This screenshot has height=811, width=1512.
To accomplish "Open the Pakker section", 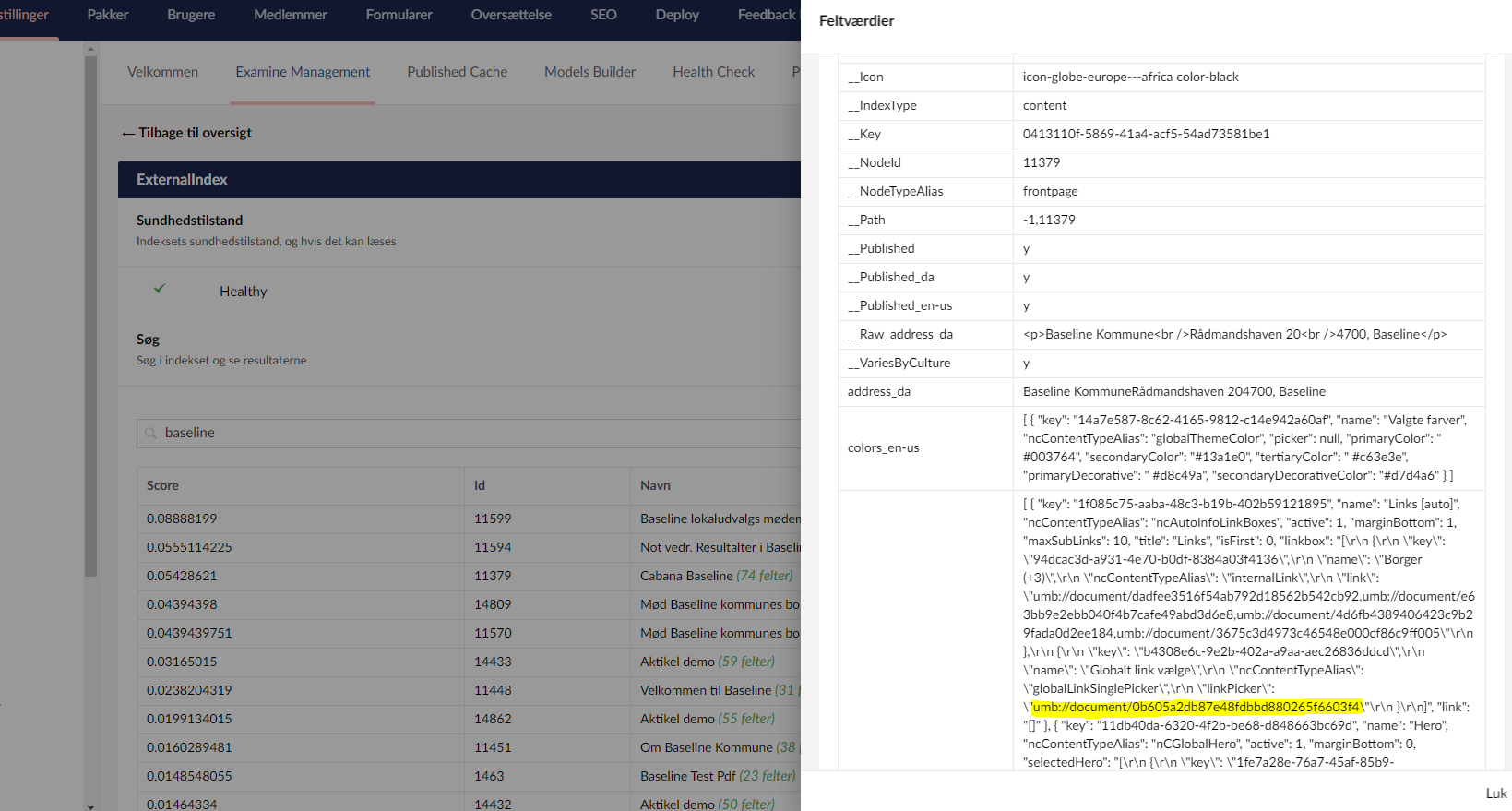I will [108, 15].
